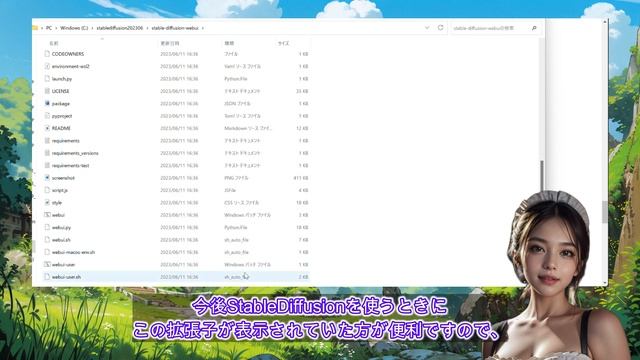
Task: Select the webui.sh file name
Action: pyautogui.click(x=61, y=240)
